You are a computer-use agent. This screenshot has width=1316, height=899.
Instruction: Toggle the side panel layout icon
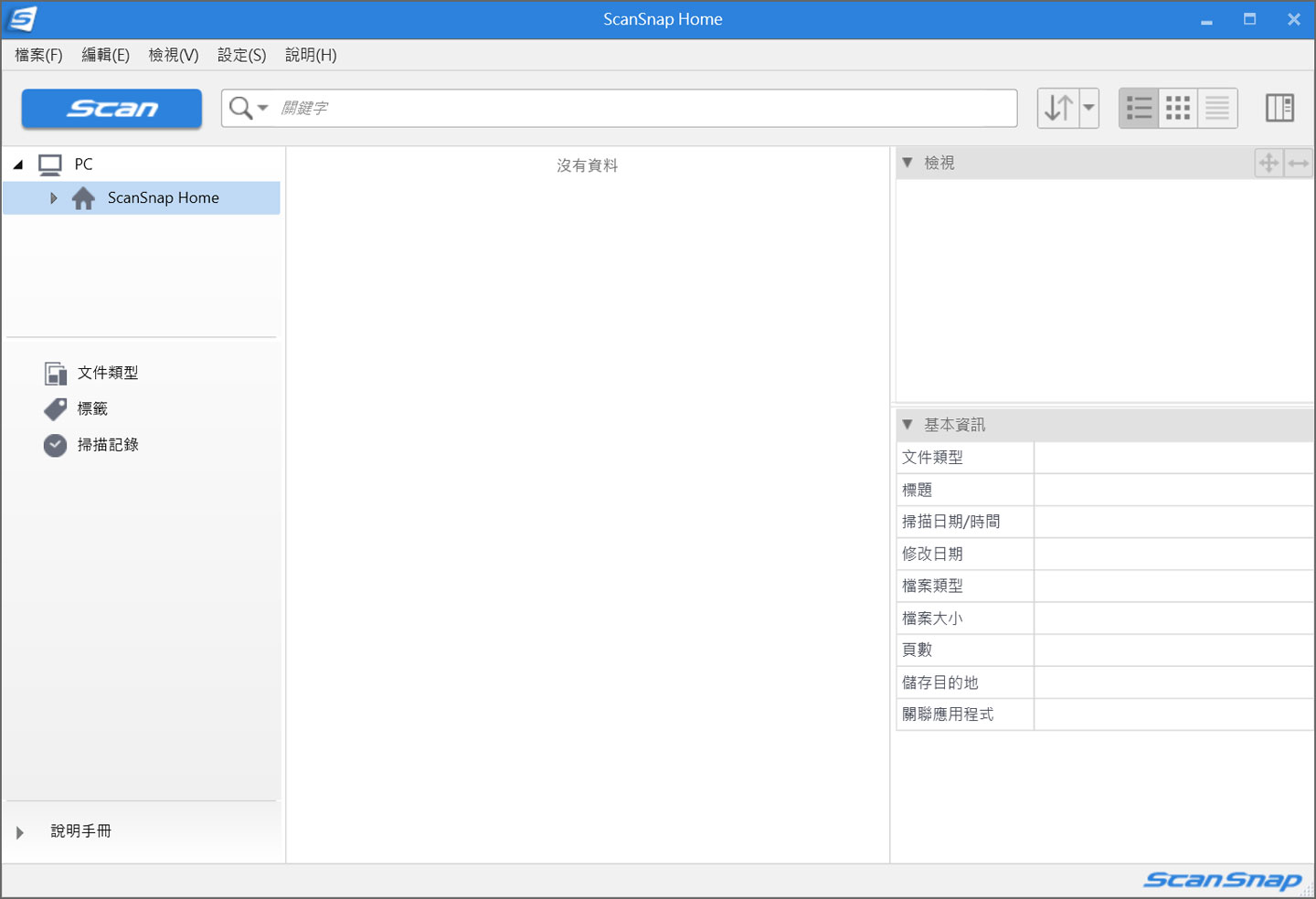click(x=1280, y=107)
